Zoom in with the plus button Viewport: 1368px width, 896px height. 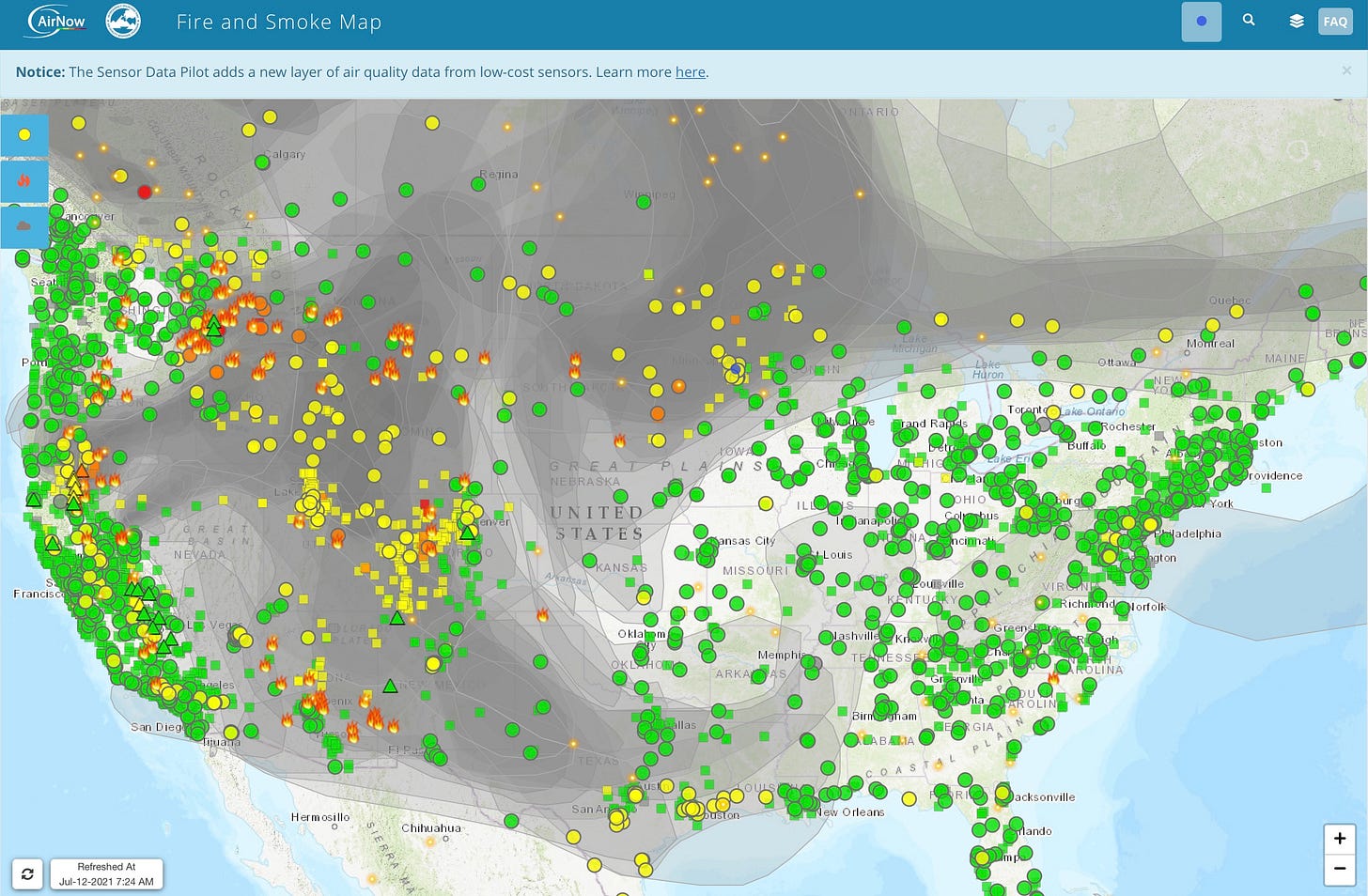pos(1340,839)
